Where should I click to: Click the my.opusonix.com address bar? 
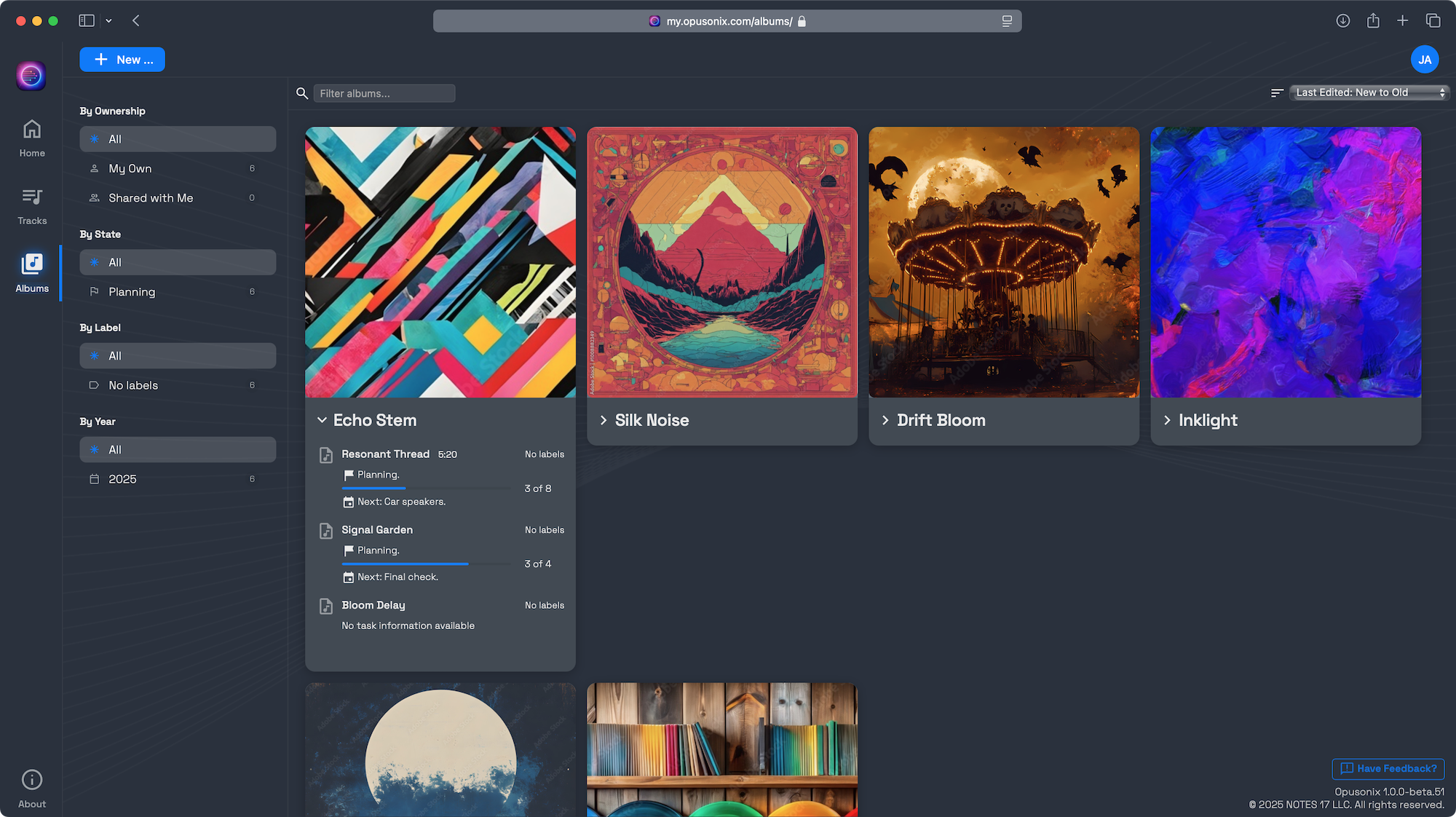[x=727, y=21]
